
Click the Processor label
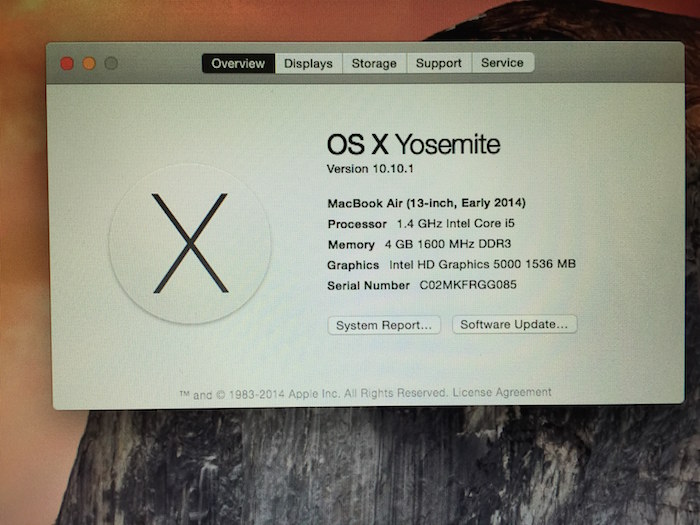click(x=357, y=224)
